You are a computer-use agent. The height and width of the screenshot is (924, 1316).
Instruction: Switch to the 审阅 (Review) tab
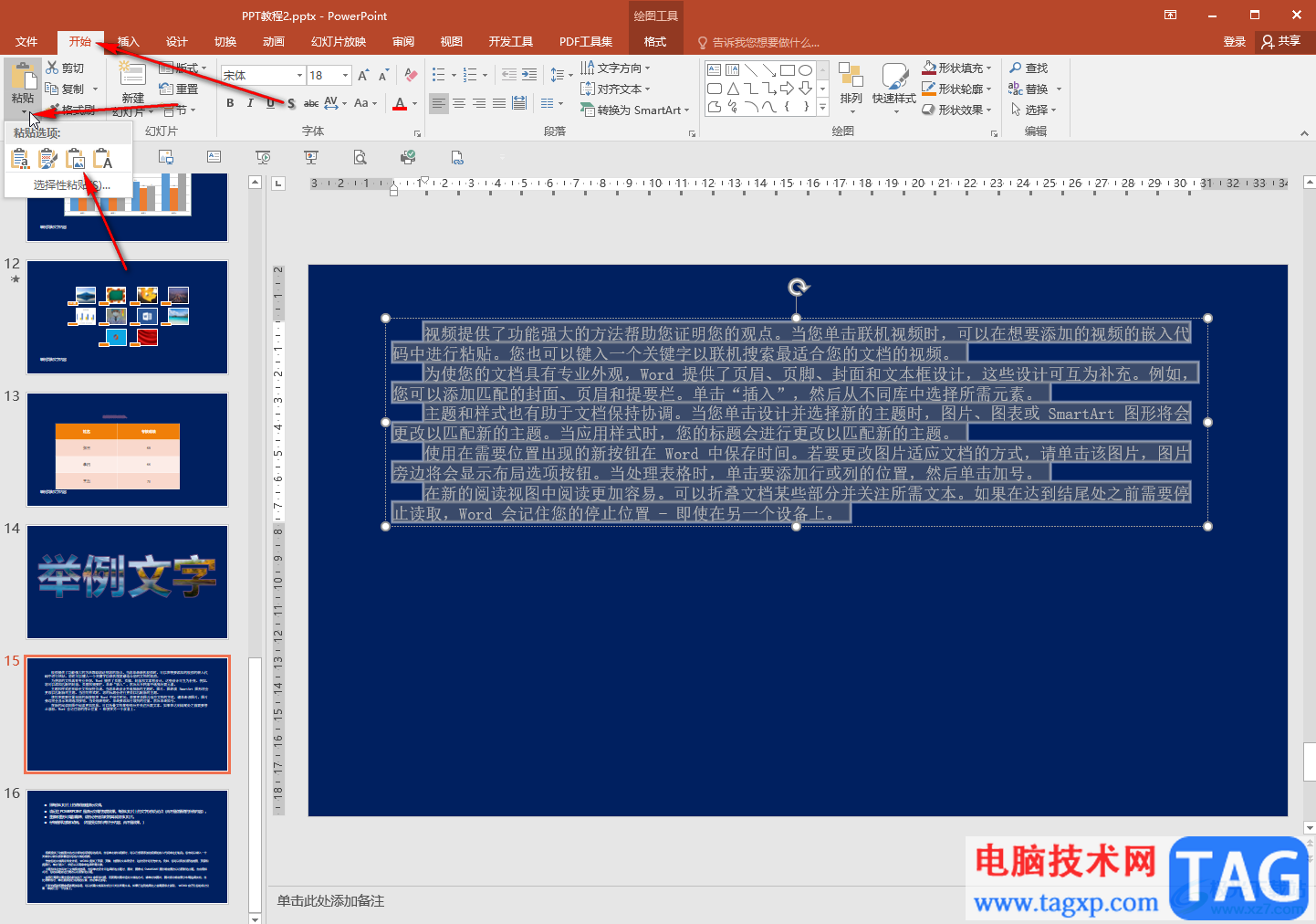click(x=403, y=41)
